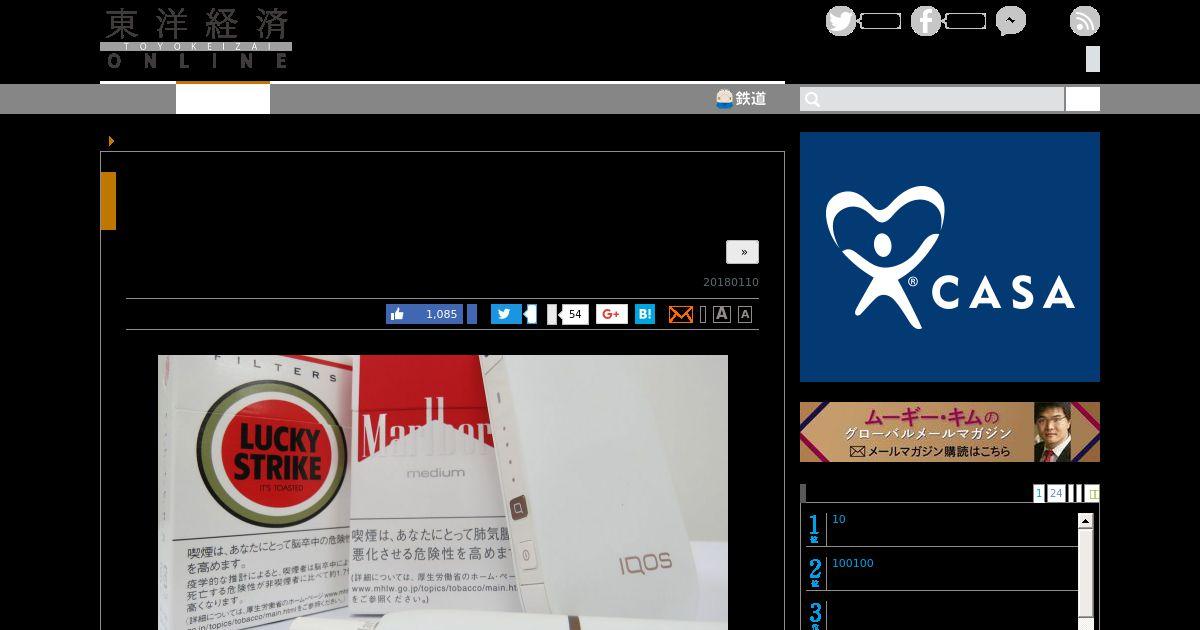The height and width of the screenshot is (630, 1200).
Task: Open the rank 2 article titled 100100
Action: (853, 563)
